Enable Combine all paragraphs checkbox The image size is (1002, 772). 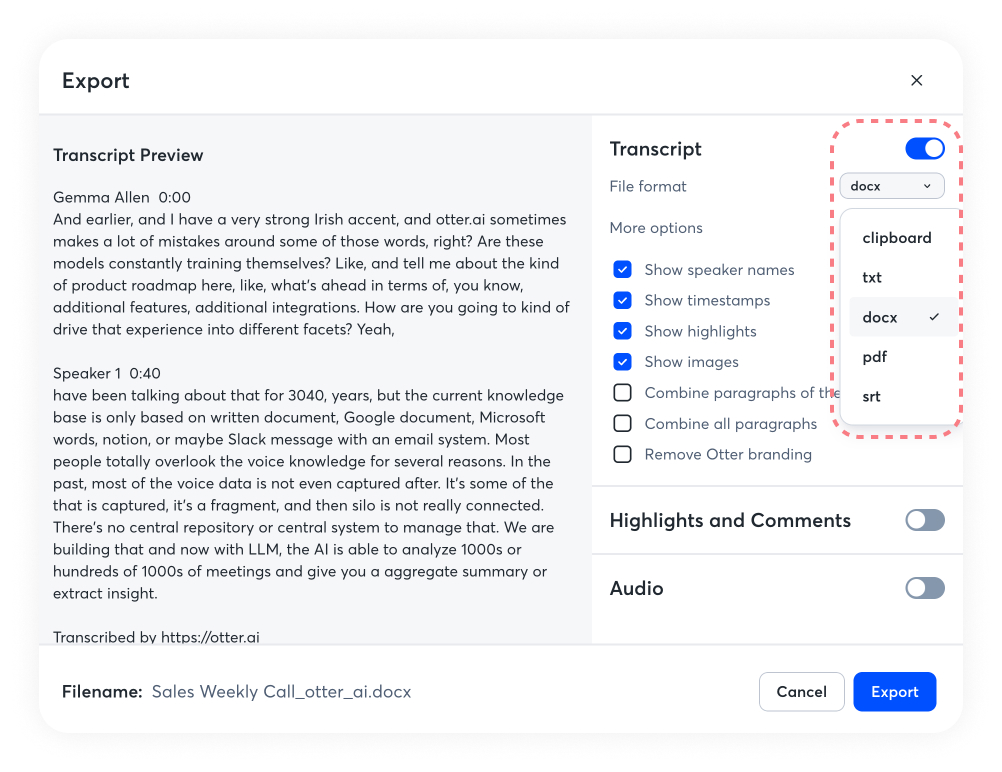click(x=622, y=424)
